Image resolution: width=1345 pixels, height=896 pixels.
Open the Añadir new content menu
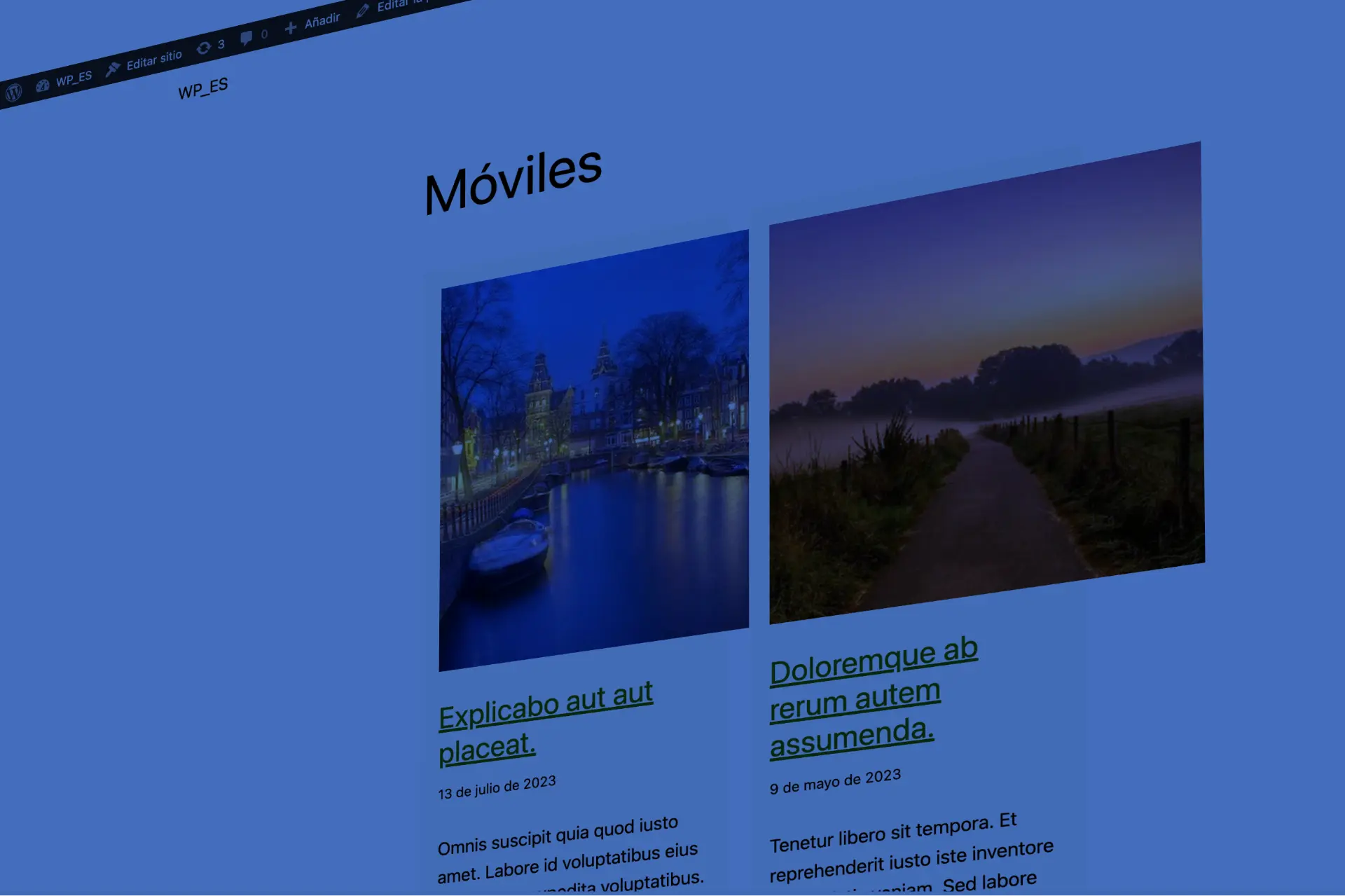click(x=313, y=23)
